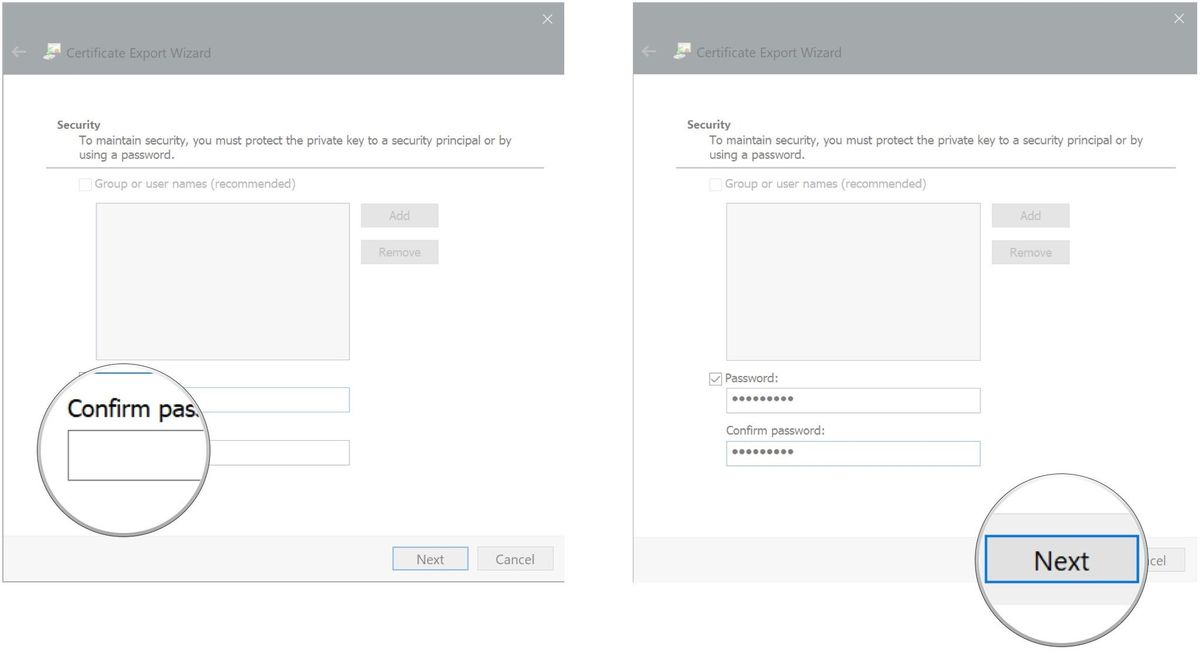This screenshot has height=651, width=1200.
Task: Click Add in the right dialog
Action: [x=1030, y=215]
